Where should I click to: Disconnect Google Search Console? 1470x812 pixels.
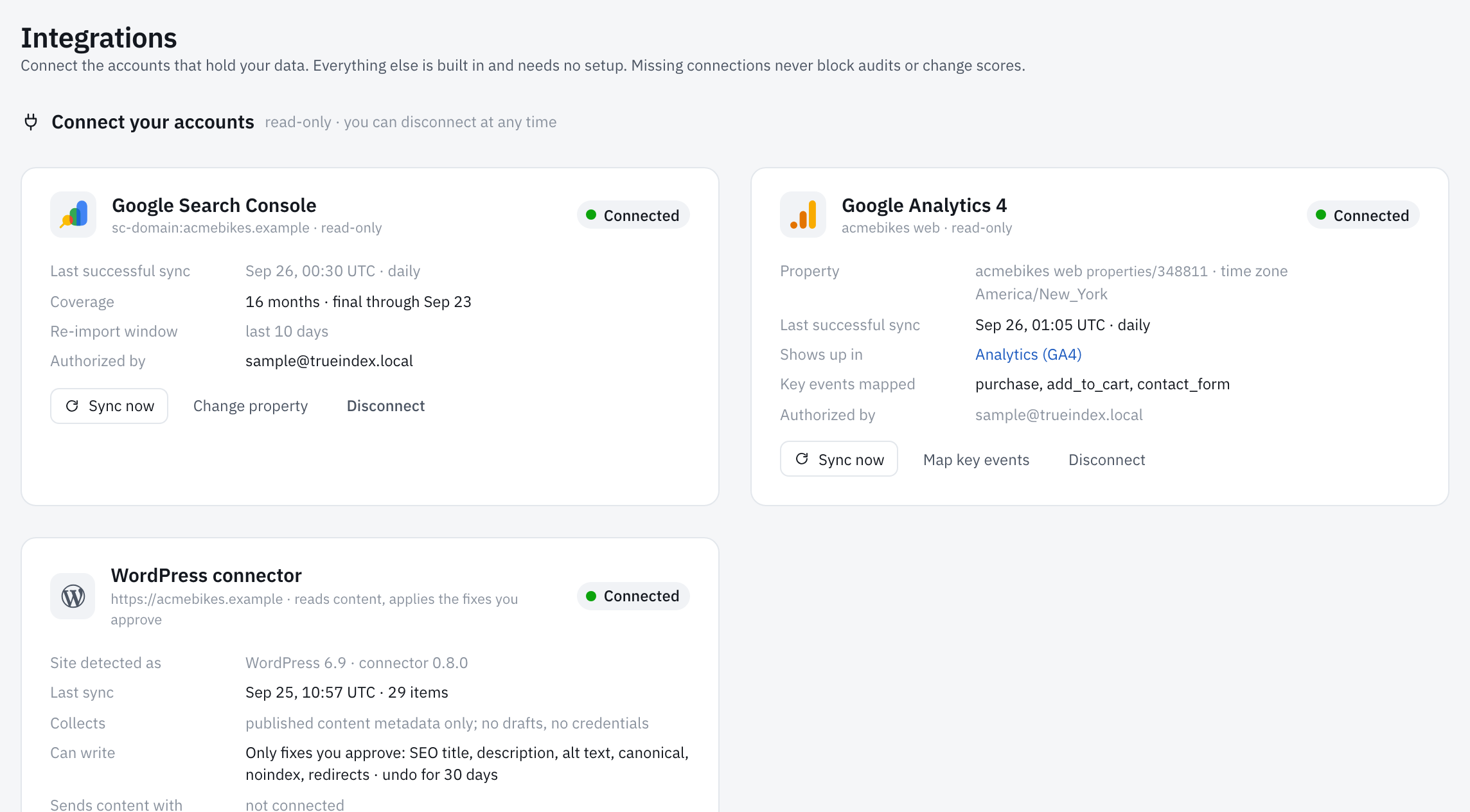click(385, 406)
